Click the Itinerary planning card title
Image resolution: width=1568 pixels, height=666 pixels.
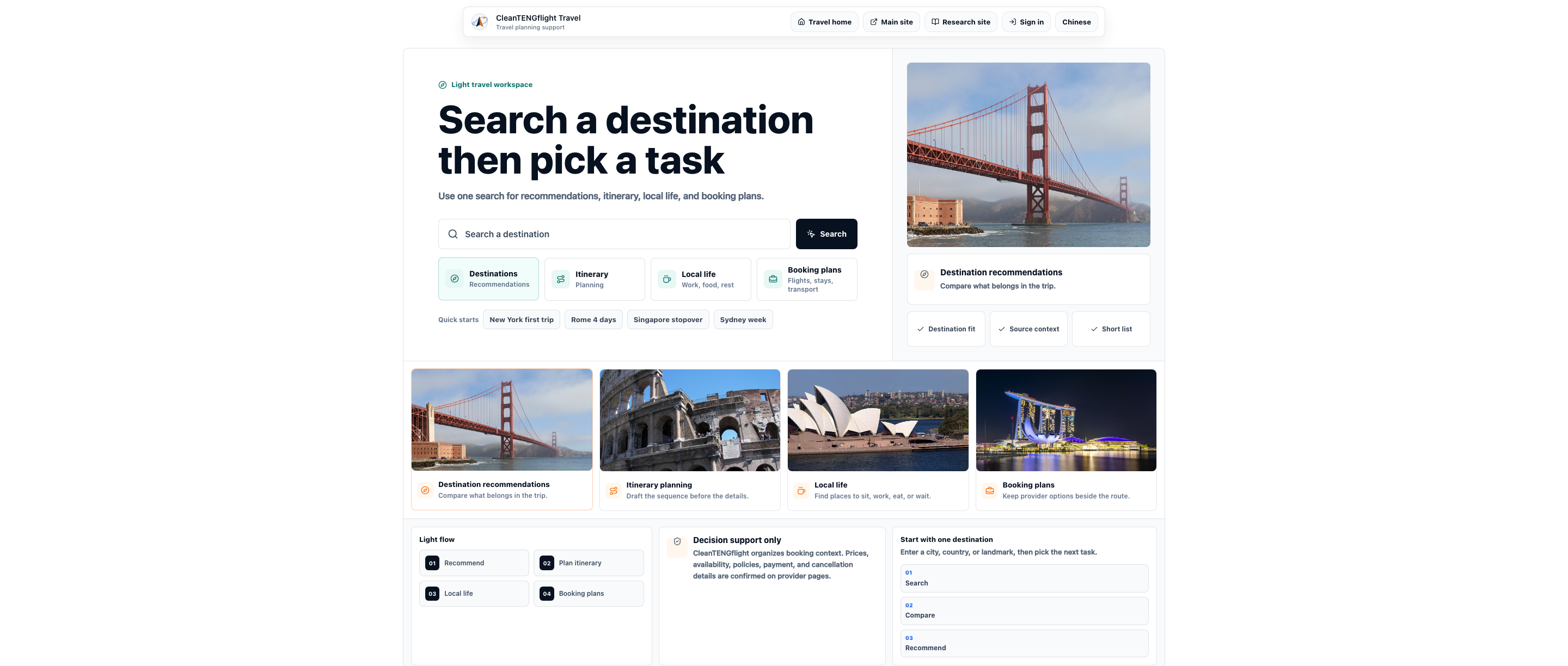[659, 485]
